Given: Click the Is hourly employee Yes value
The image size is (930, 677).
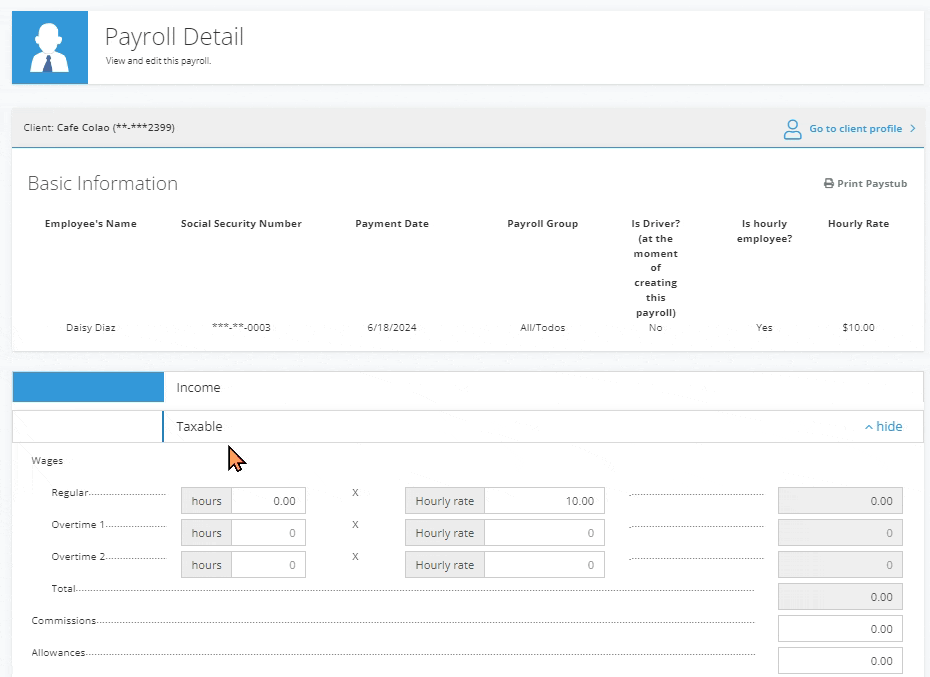Looking at the screenshot, I should [764, 328].
